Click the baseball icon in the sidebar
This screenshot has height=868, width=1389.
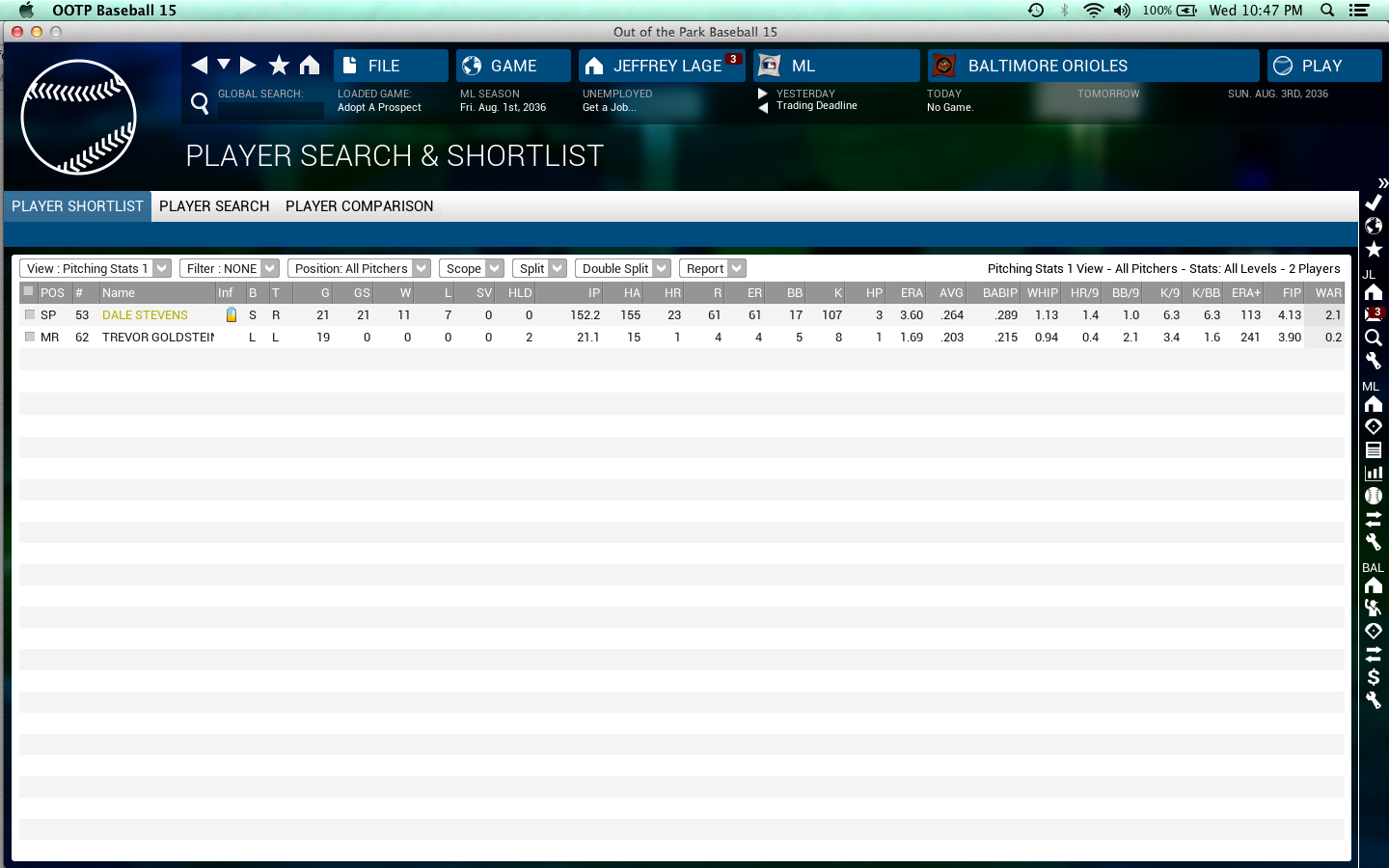1374,496
